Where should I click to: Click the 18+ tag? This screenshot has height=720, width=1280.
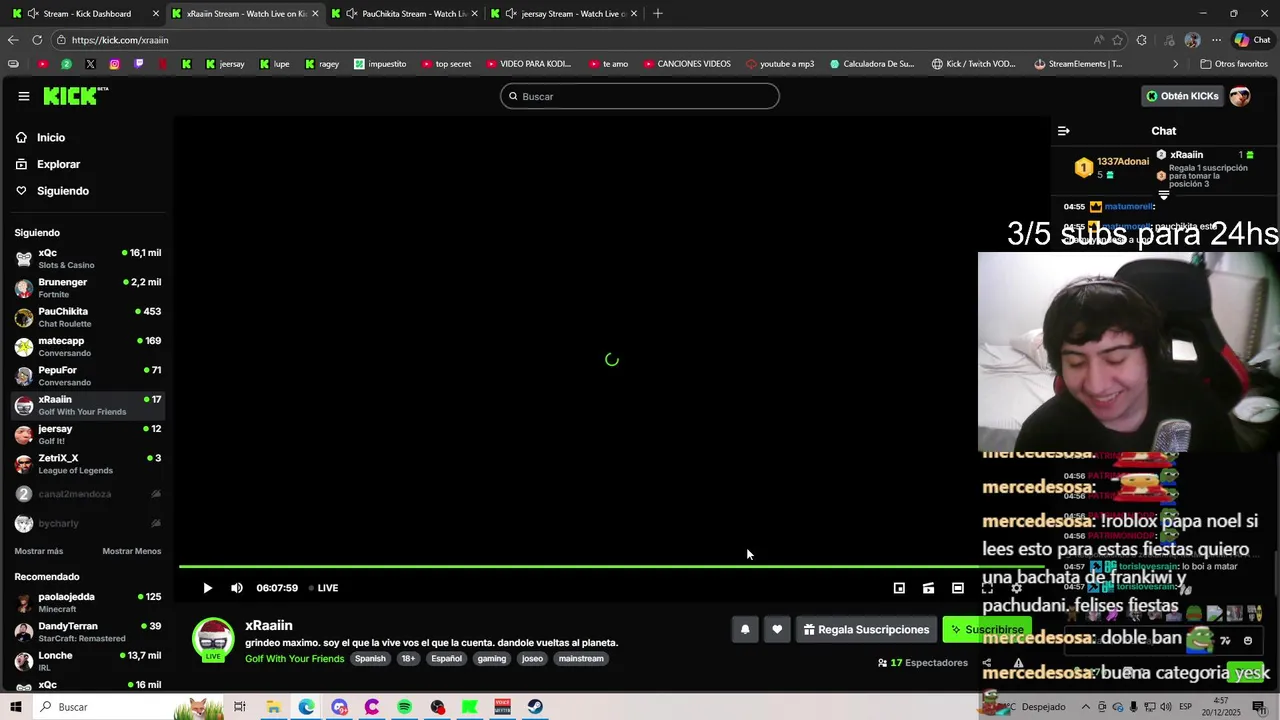point(408,659)
